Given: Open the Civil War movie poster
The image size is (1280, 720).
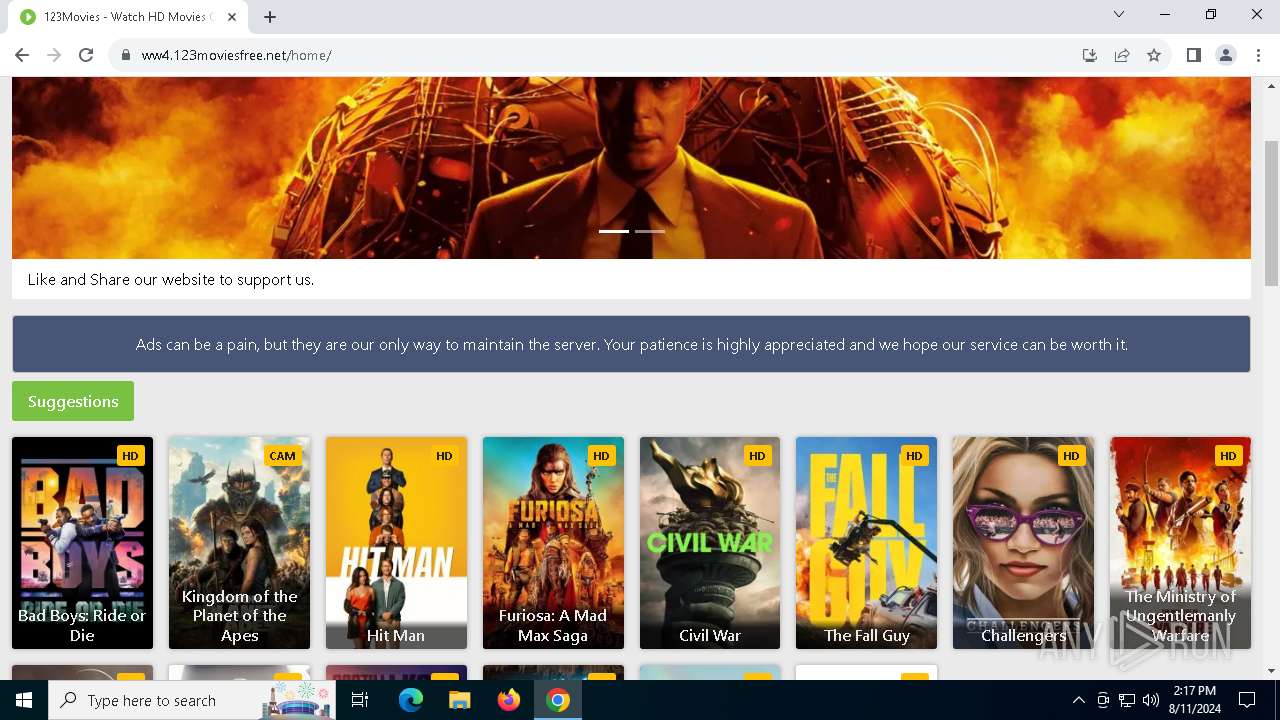Looking at the screenshot, I should [710, 543].
